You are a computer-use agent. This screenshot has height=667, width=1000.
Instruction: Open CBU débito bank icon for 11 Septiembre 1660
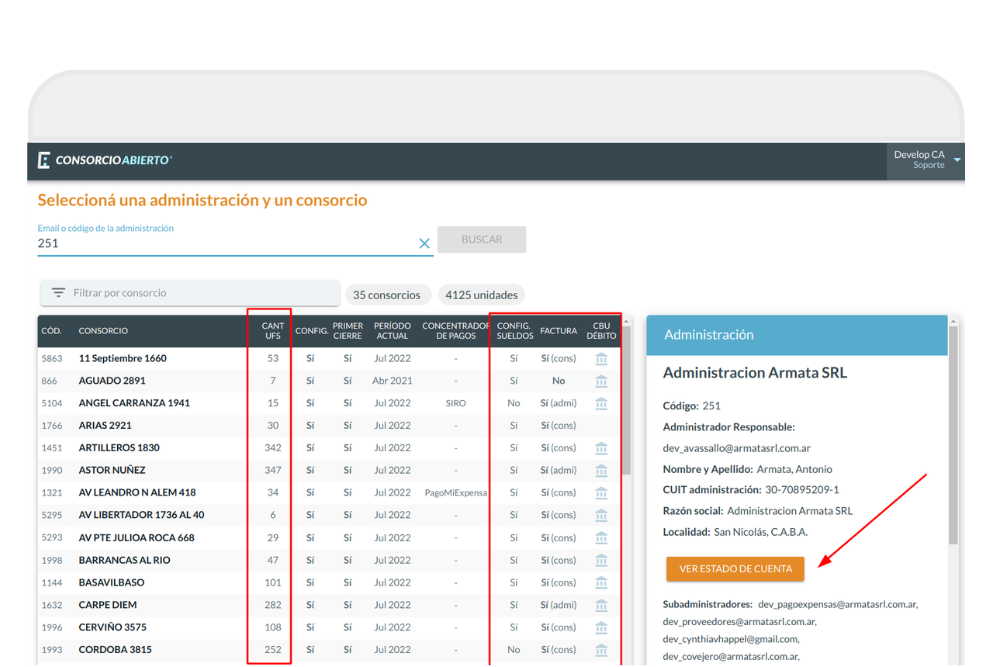(x=601, y=358)
